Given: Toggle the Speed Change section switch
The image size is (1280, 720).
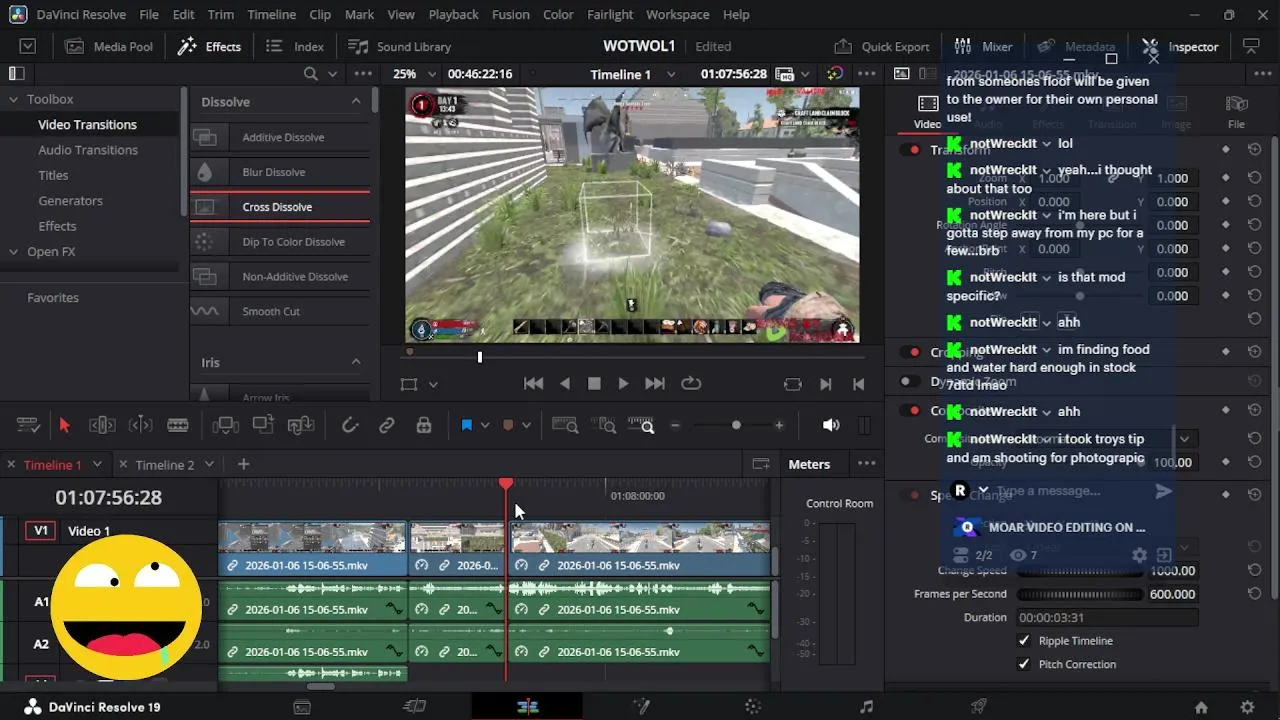Looking at the screenshot, I should (911, 495).
